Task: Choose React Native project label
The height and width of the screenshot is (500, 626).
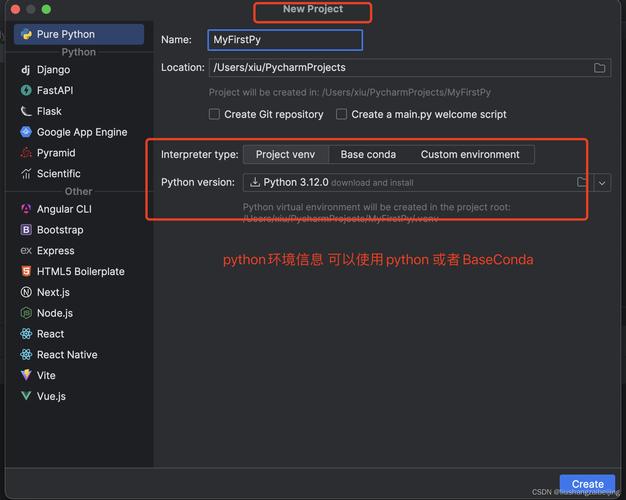Action: pos(67,355)
